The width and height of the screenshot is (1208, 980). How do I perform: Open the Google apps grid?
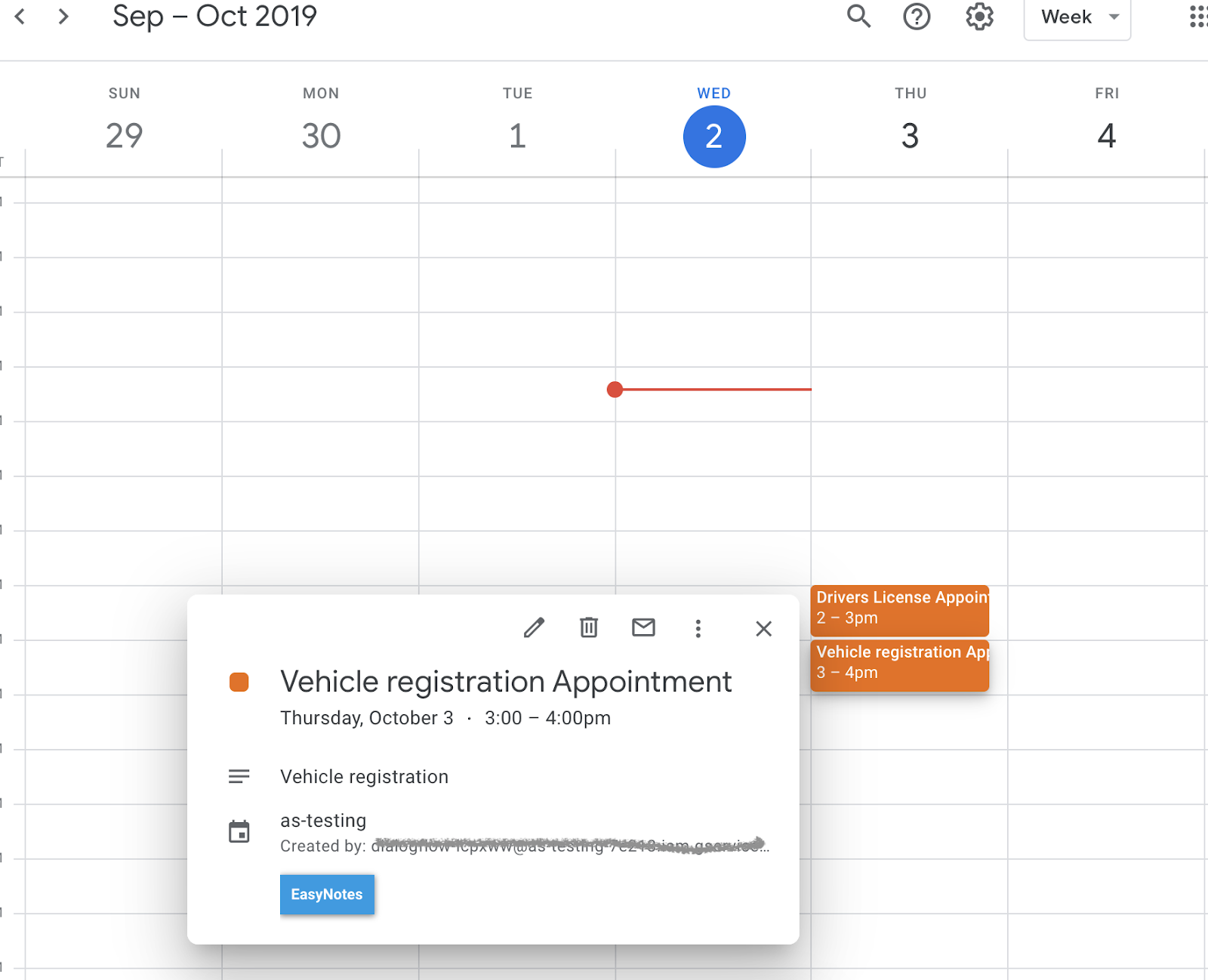1197,17
